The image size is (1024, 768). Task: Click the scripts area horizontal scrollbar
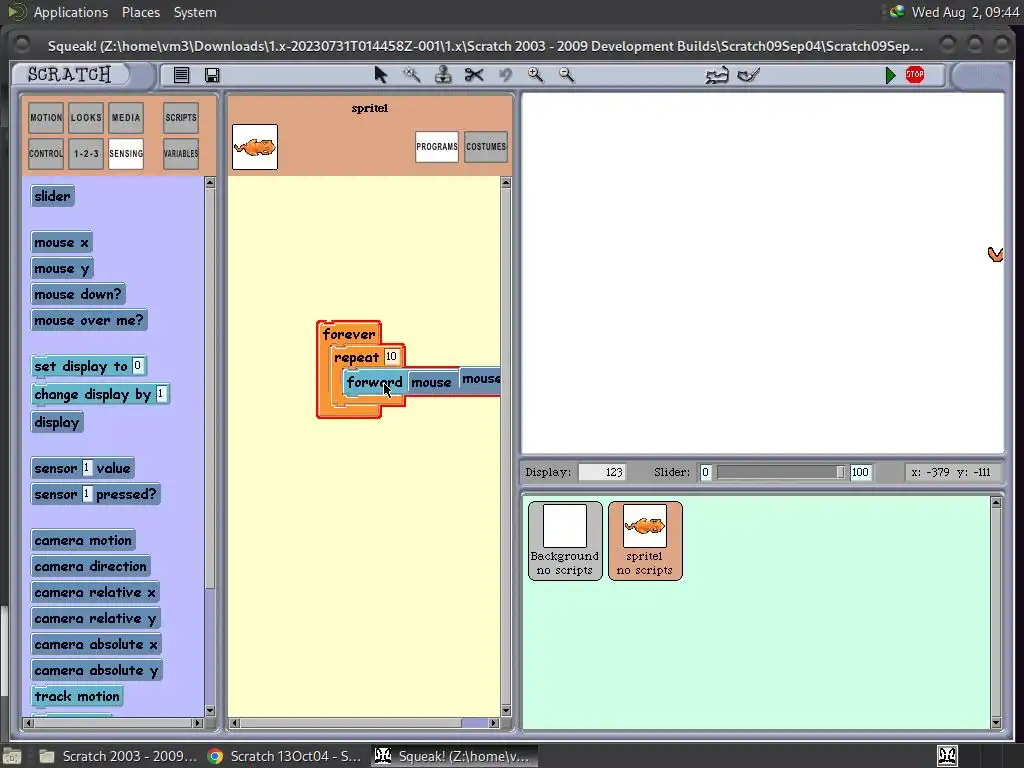(366, 723)
